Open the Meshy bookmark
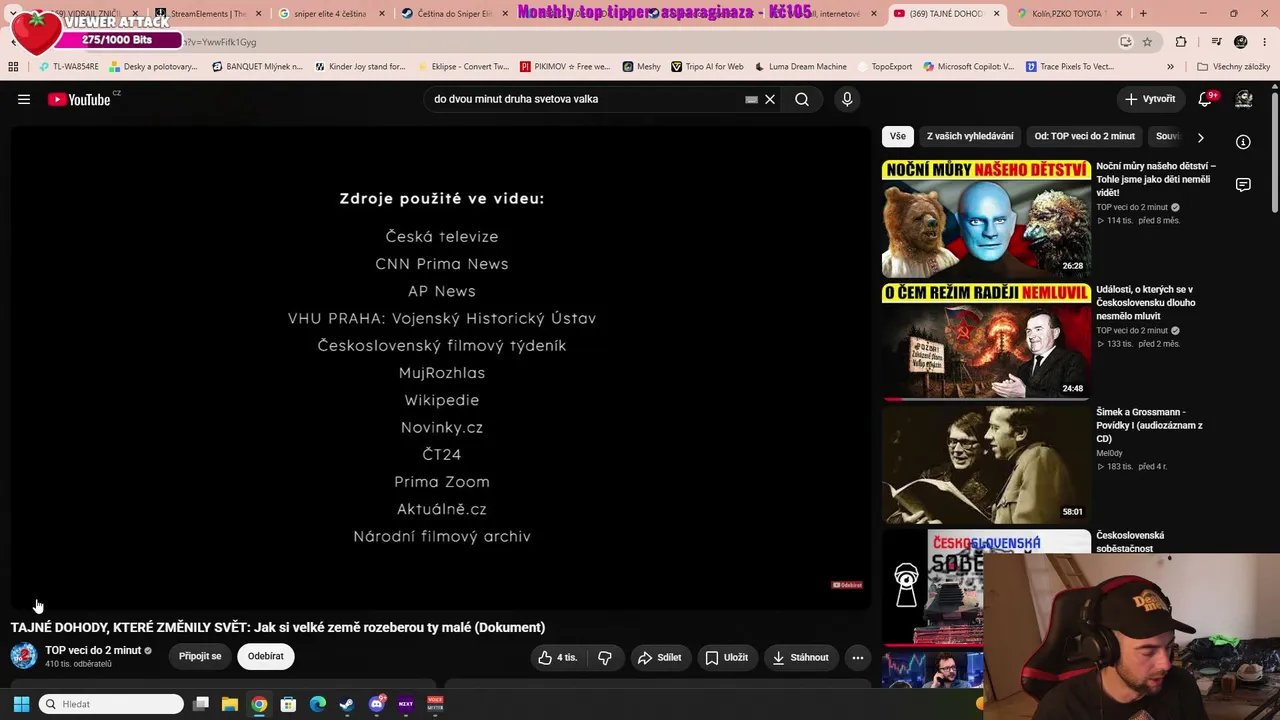Screen dimensions: 1280x720 click(641, 67)
